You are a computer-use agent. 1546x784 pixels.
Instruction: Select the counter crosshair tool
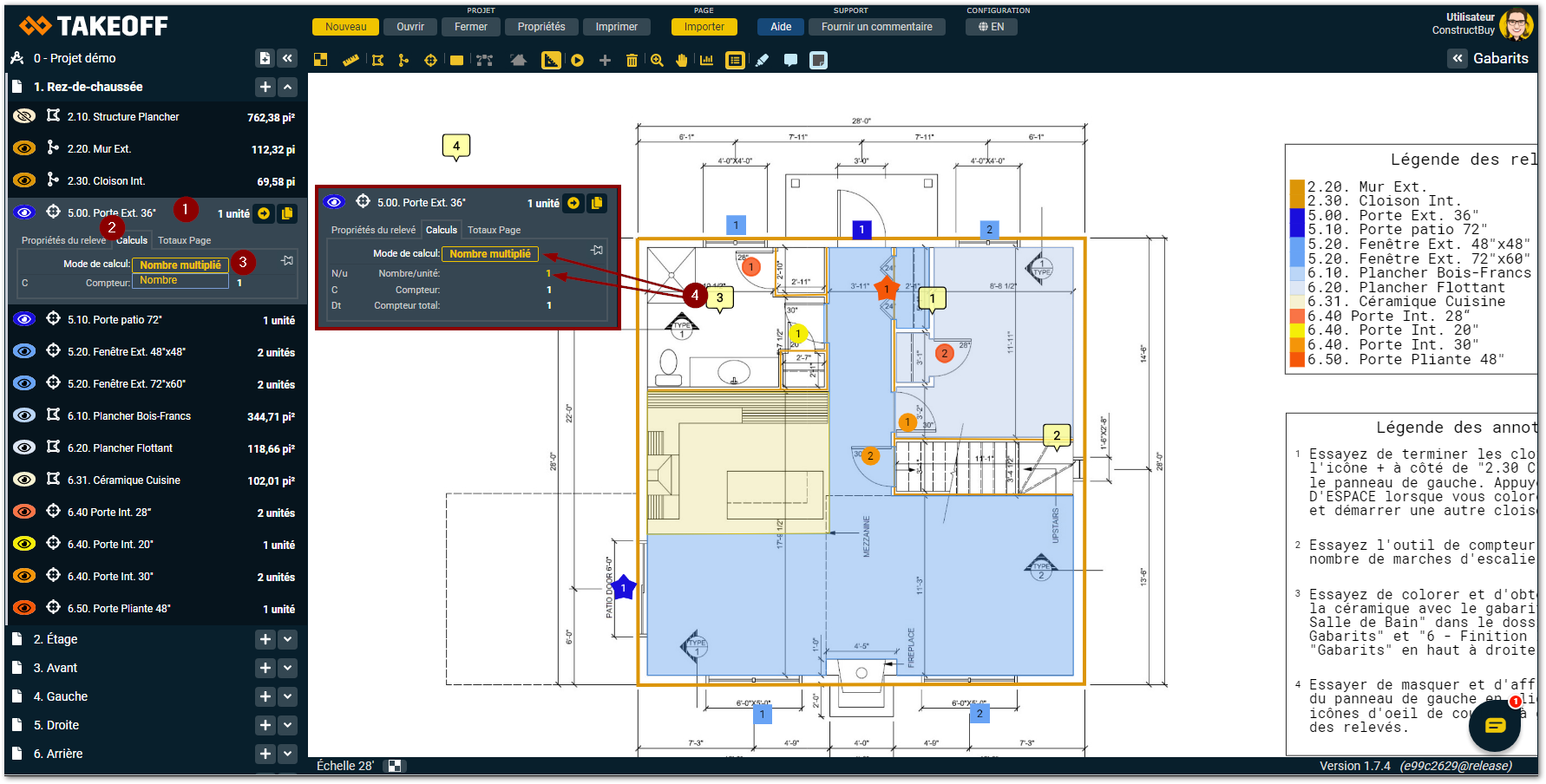tap(430, 60)
